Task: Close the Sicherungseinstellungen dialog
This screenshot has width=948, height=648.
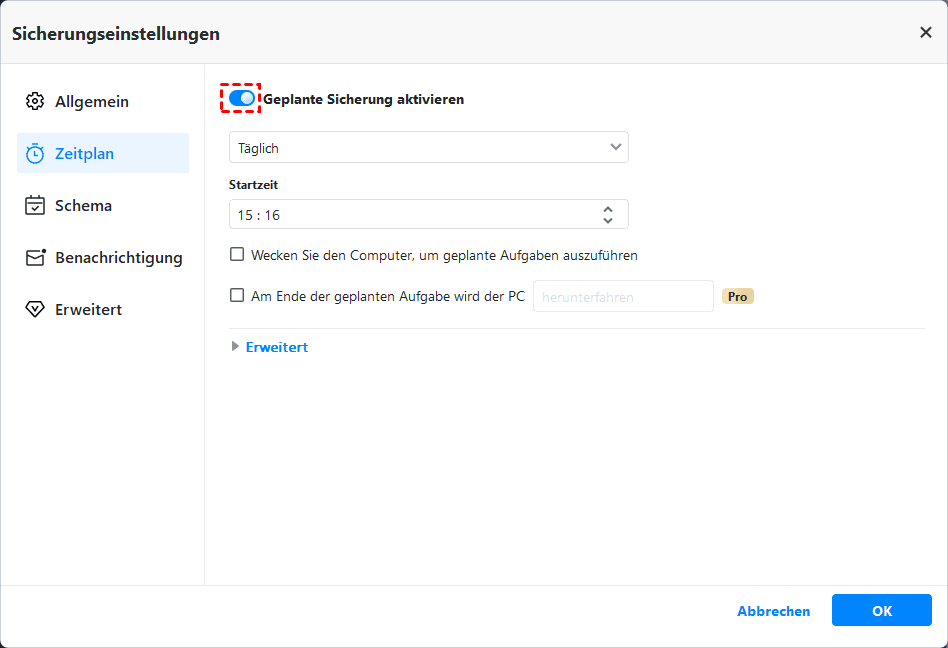Action: point(925,33)
